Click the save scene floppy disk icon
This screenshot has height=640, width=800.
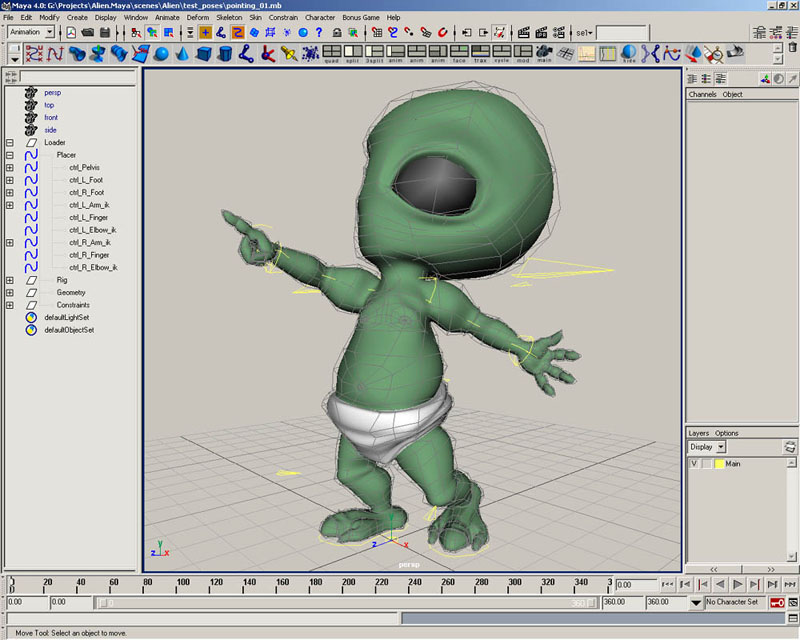[104, 32]
